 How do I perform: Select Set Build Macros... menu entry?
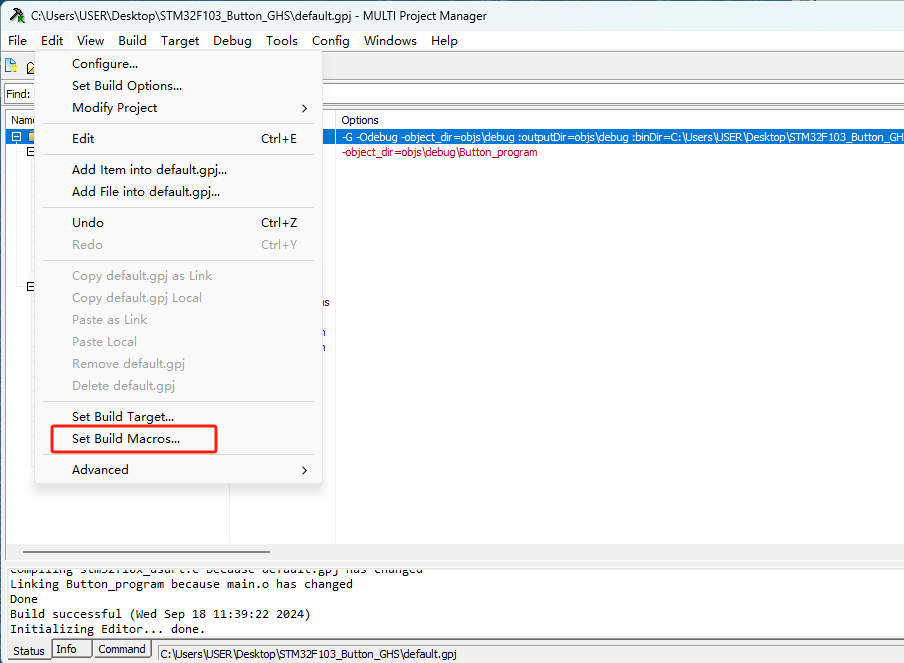pyautogui.click(x=126, y=439)
